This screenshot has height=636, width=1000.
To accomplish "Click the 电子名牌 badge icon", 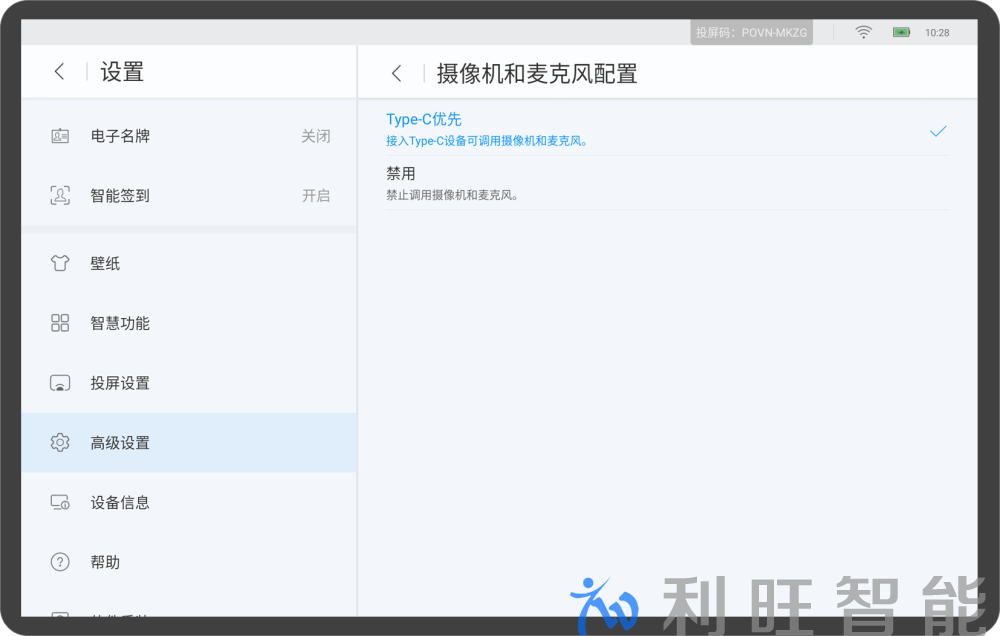I will click(x=60, y=136).
